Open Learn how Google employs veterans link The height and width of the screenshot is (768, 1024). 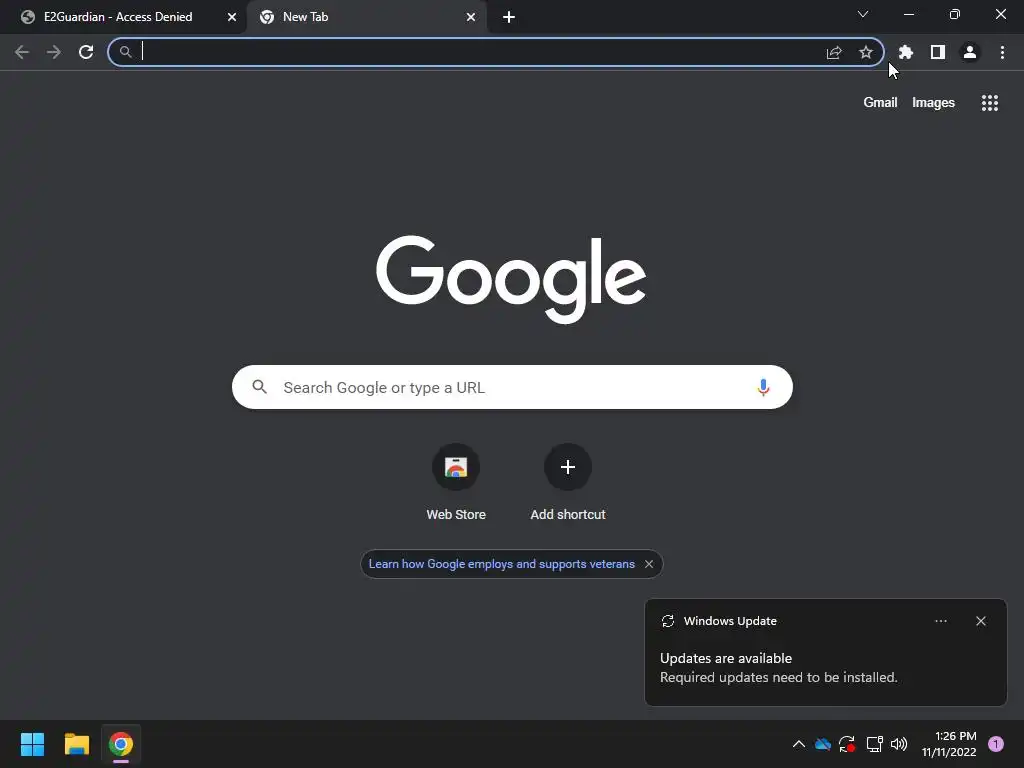502,564
